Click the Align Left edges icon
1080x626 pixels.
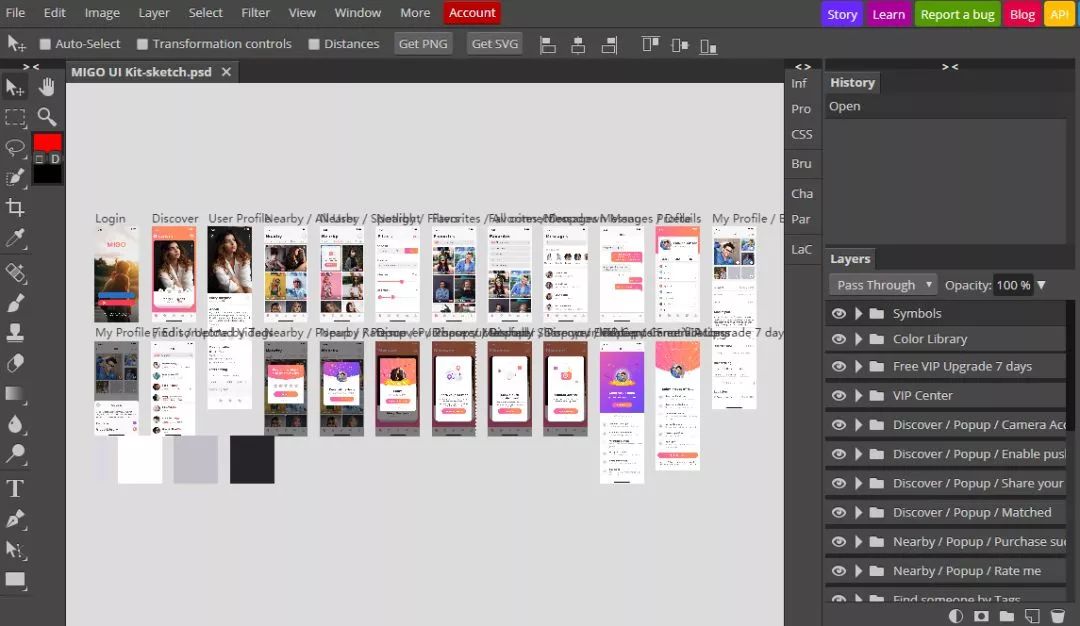pos(548,45)
